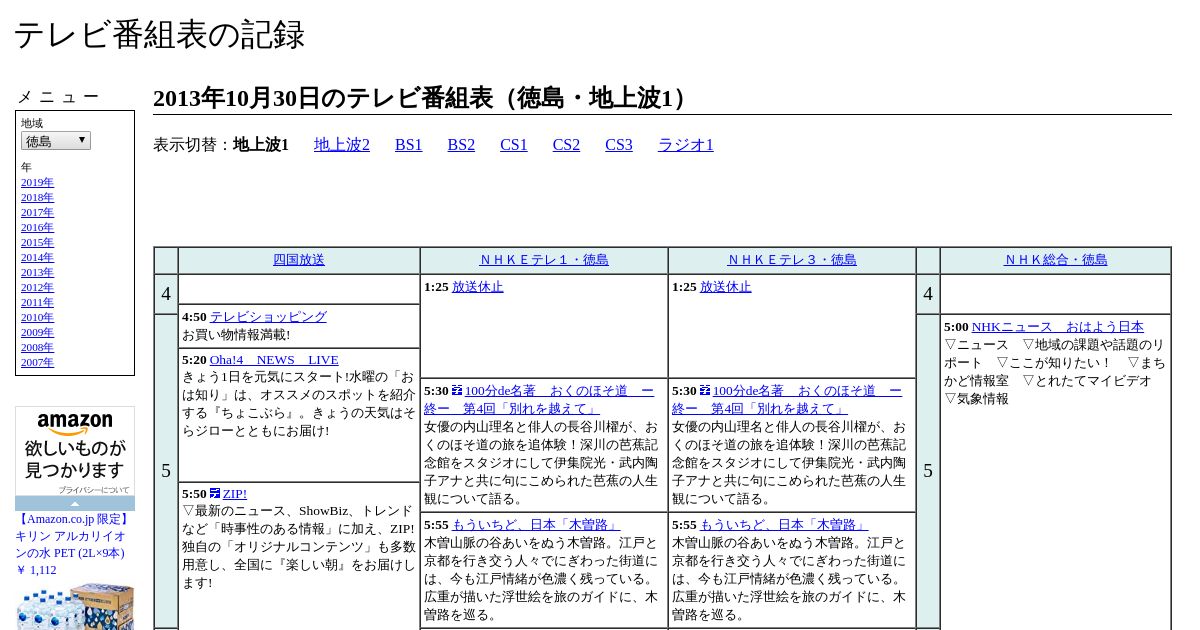Switch to the CS1 listing

pyautogui.click(x=514, y=145)
